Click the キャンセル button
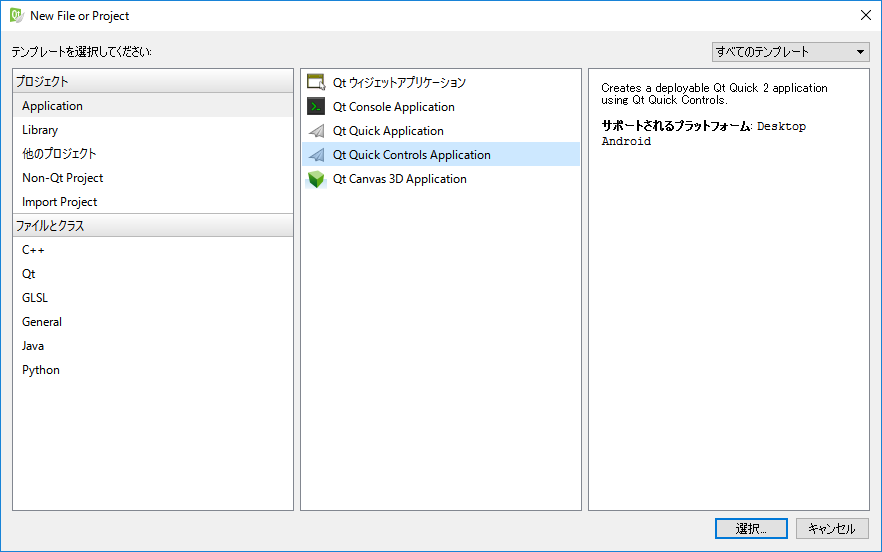 pos(832,528)
